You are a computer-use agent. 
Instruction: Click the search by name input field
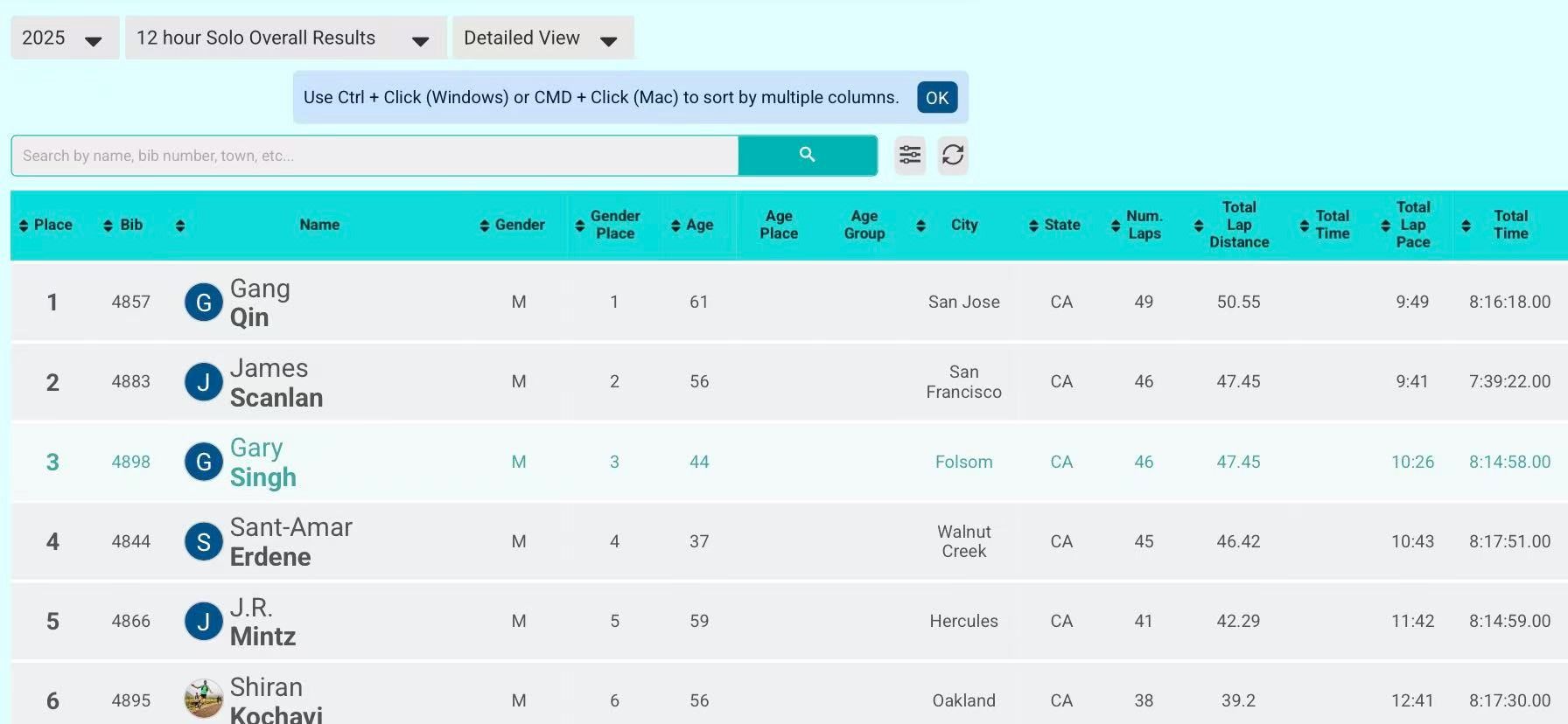[x=374, y=156]
